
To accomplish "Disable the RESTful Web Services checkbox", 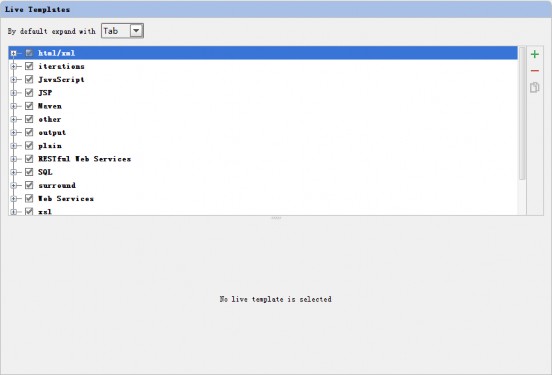I will pos(29,159).
